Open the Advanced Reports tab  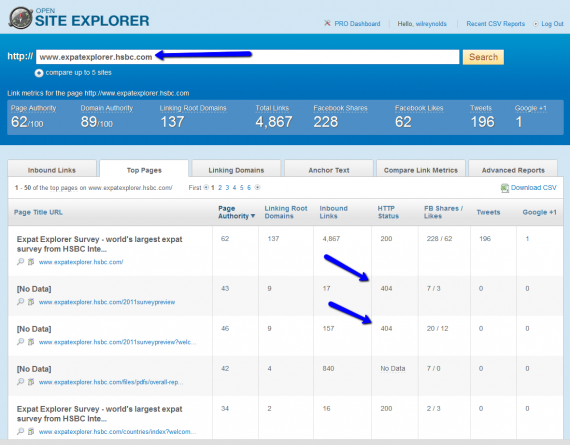513,169
